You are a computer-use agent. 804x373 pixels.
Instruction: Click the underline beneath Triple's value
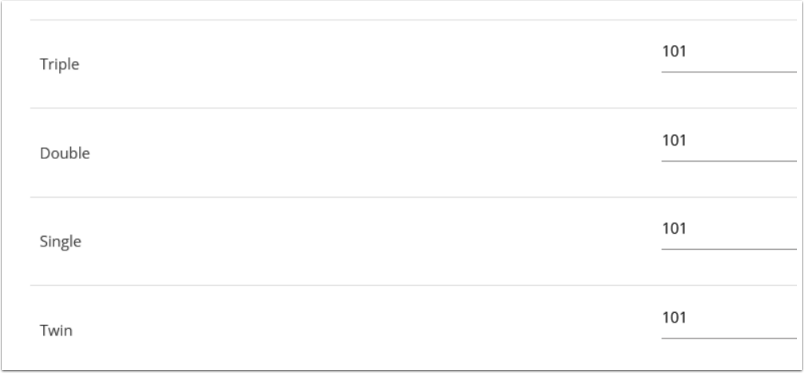click(x=729, y=72)
